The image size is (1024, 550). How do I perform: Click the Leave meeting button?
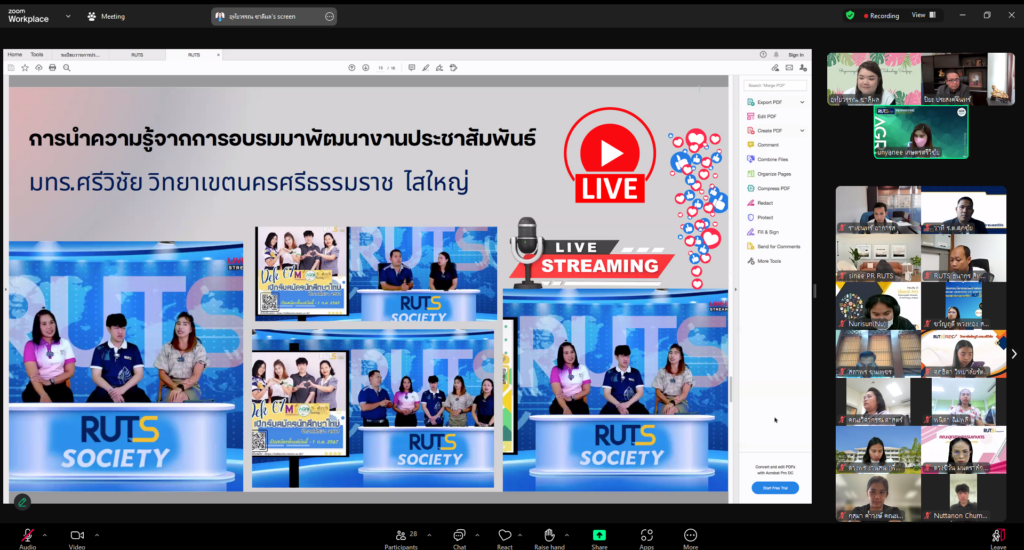(998, 538)
